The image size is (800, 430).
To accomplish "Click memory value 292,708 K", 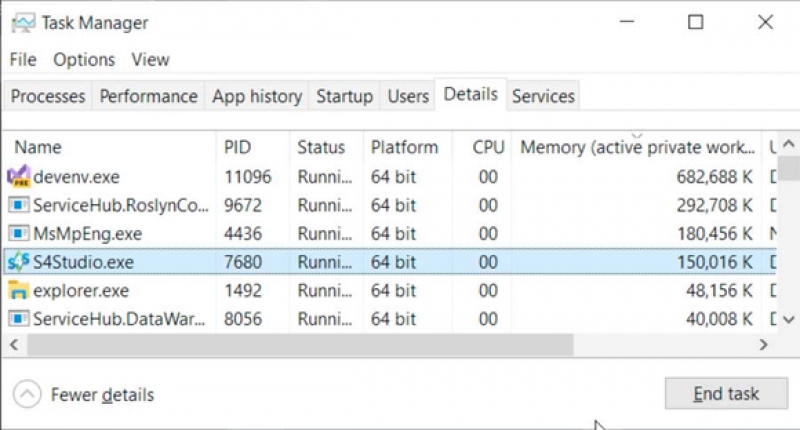I will [x=714, y=206].
